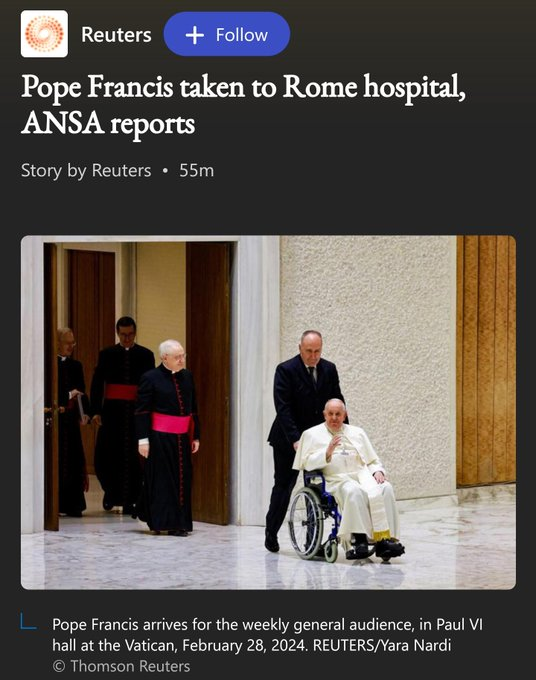
Task: Follow Reuters with the blue Follow button
Action: click(x=227, y=34)
